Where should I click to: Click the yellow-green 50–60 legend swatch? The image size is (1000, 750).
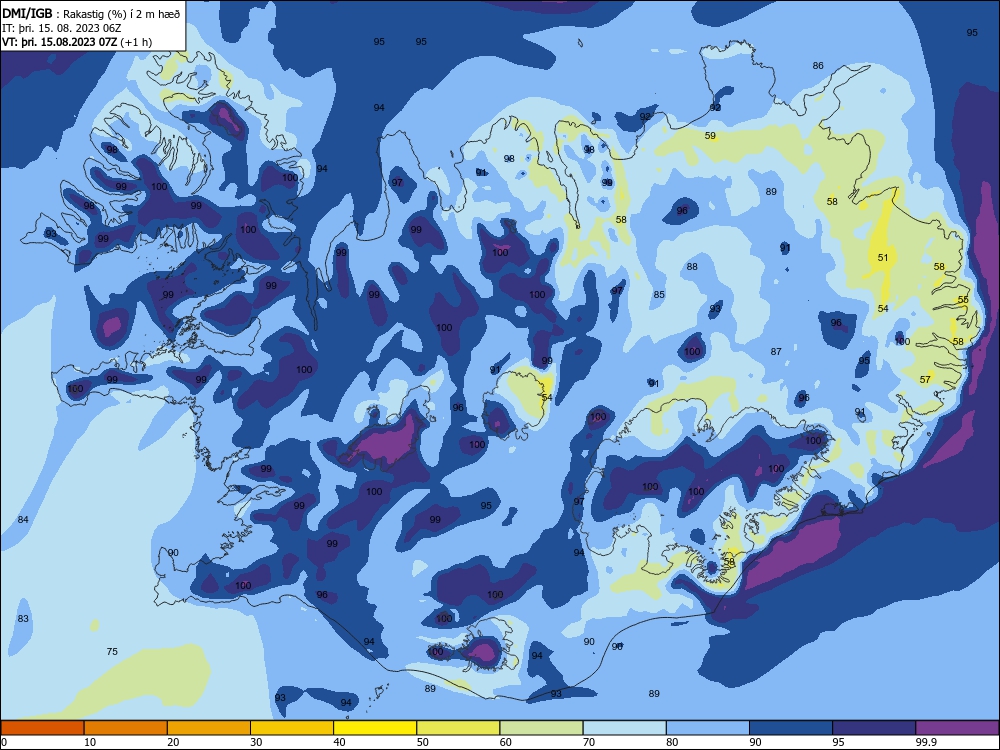coord(458,728)
